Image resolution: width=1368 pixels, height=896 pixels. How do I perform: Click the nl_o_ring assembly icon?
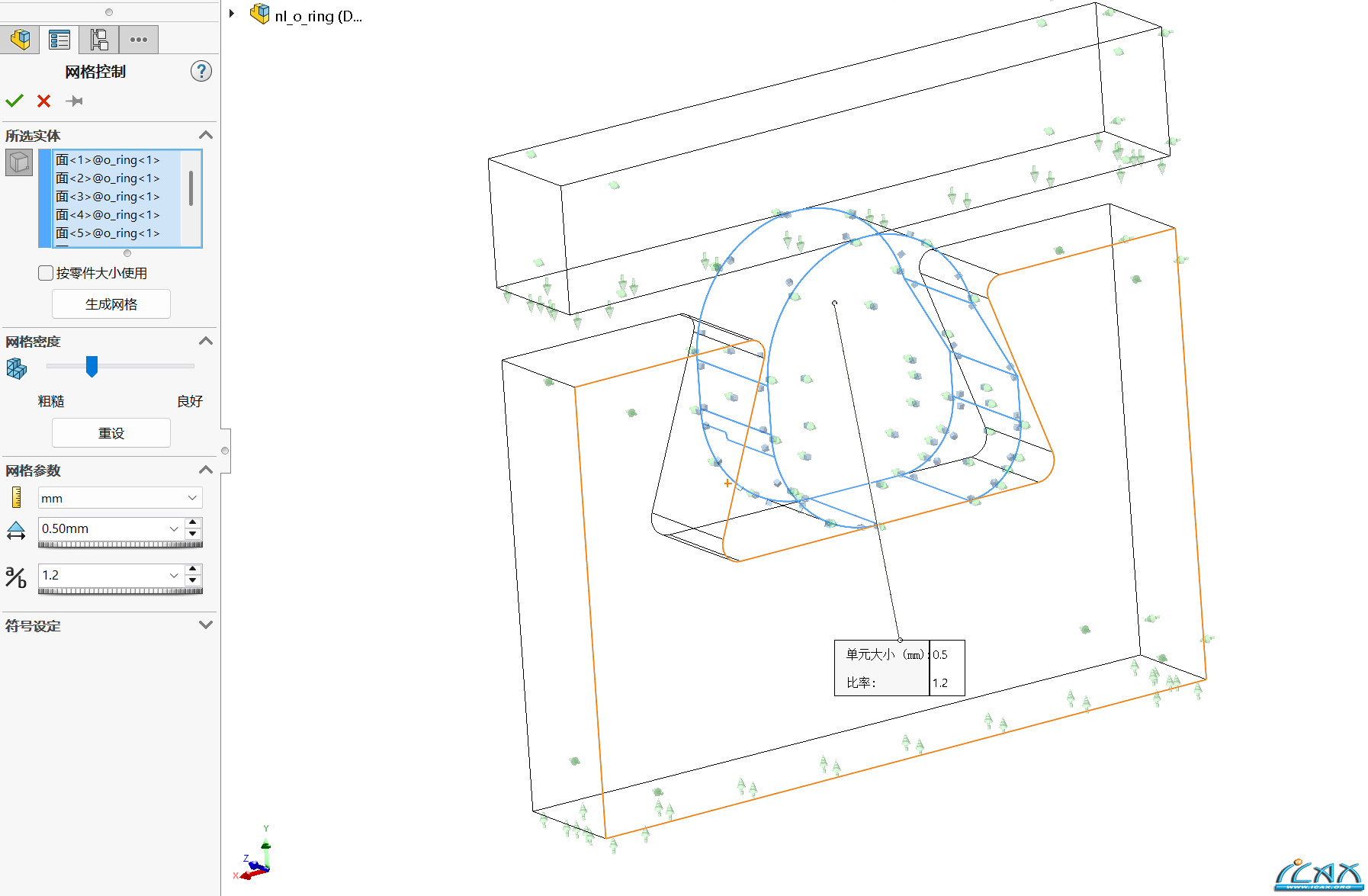(x=260, y=14)
